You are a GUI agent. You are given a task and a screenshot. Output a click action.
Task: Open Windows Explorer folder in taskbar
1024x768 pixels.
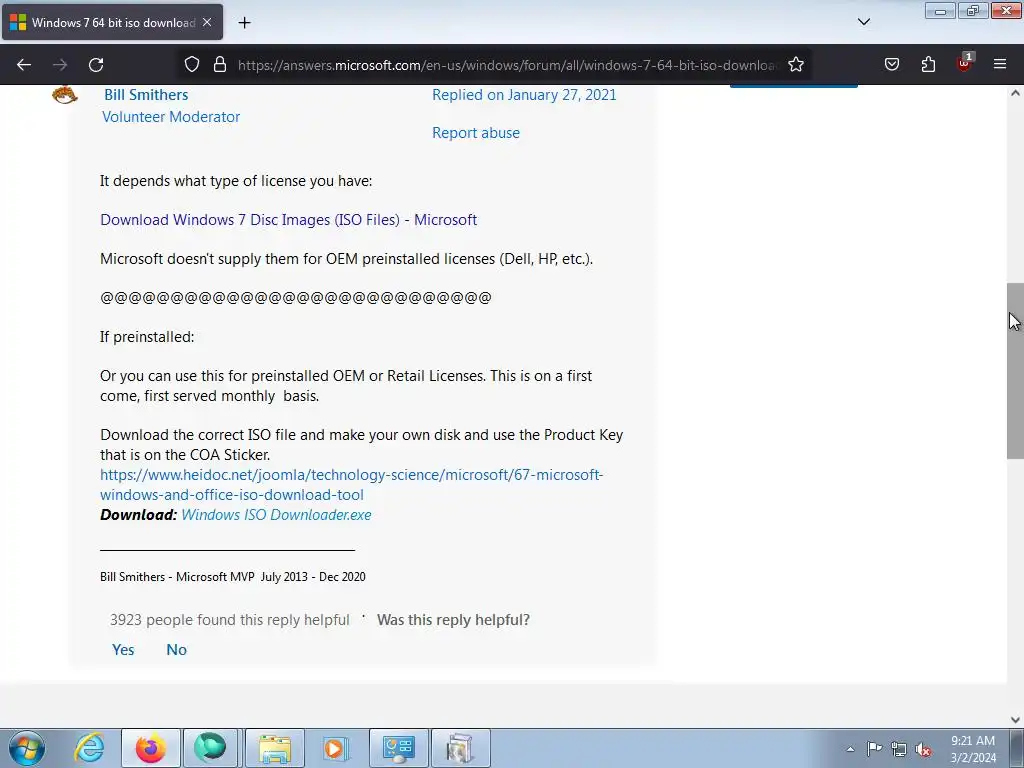pyautogui.click(x=275, y=748)
